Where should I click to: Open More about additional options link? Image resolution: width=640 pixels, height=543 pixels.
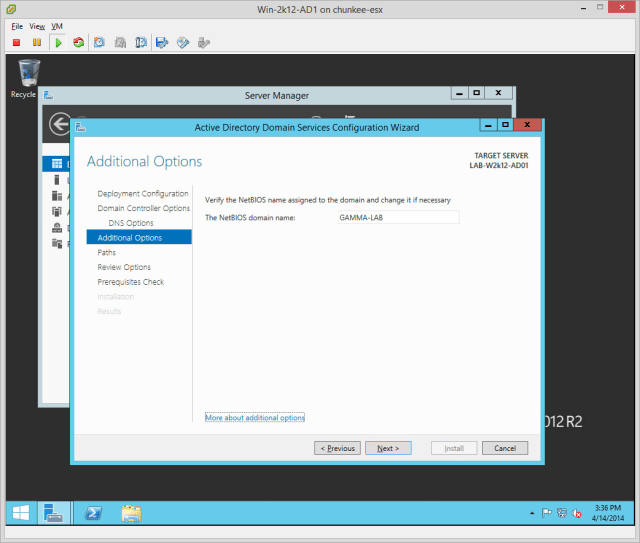(x=255, y=418)
